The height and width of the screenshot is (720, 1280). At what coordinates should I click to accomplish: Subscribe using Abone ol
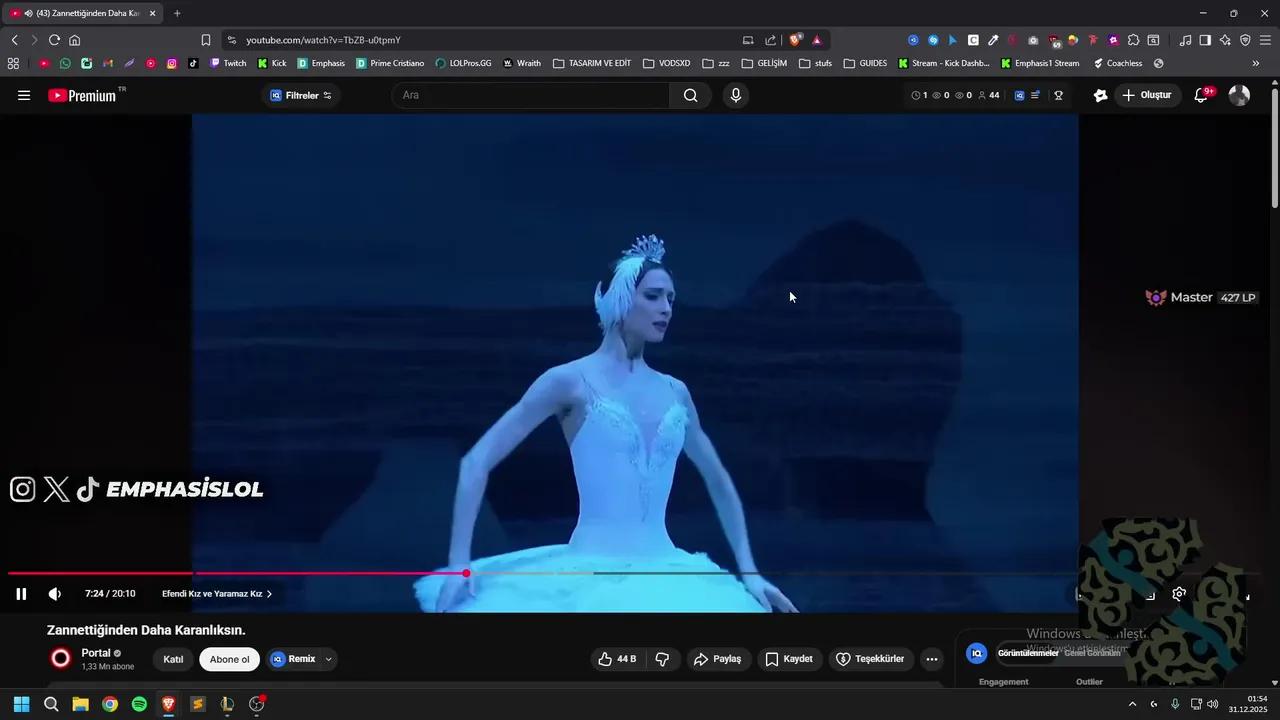[x=229, y=659]
